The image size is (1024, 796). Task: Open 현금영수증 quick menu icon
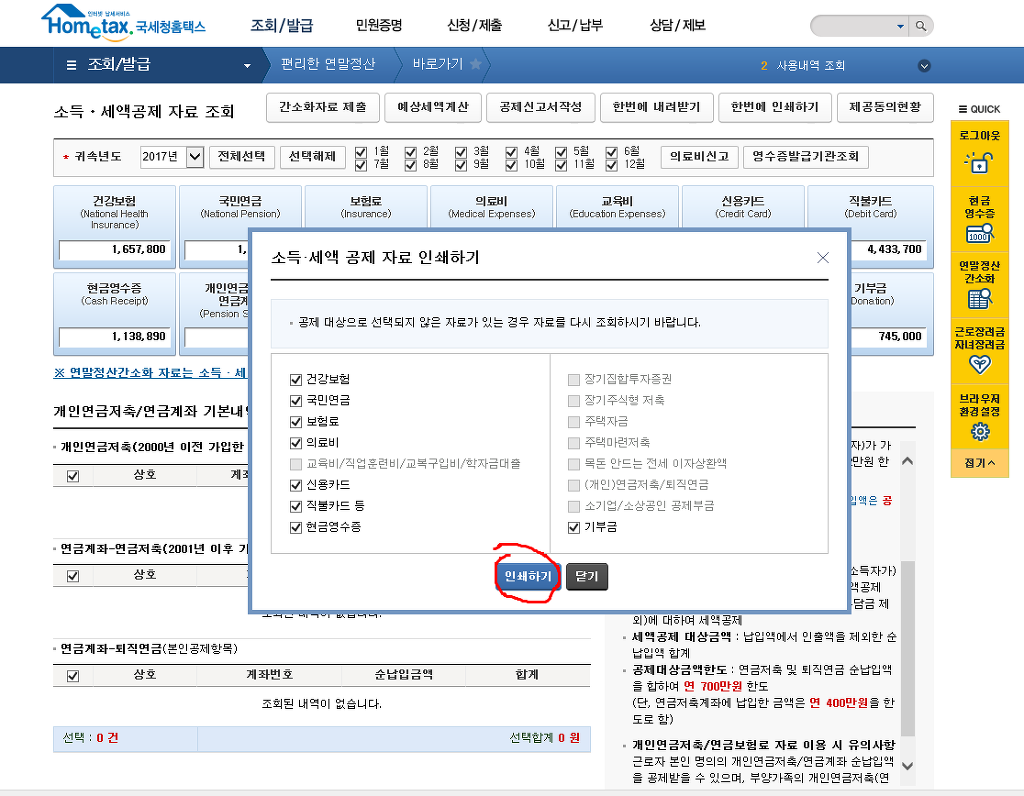(x=979, y=233)
